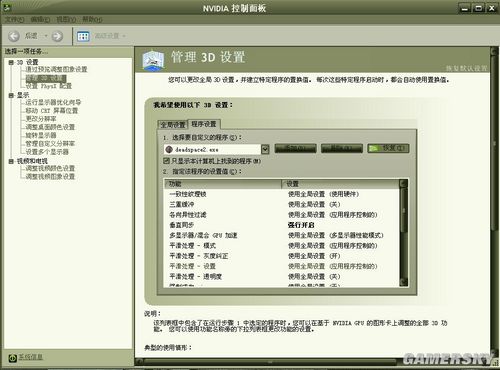500x370 pixels.
Task: Collapse the 显示 tree node
Action: click(x=11, y=95)
